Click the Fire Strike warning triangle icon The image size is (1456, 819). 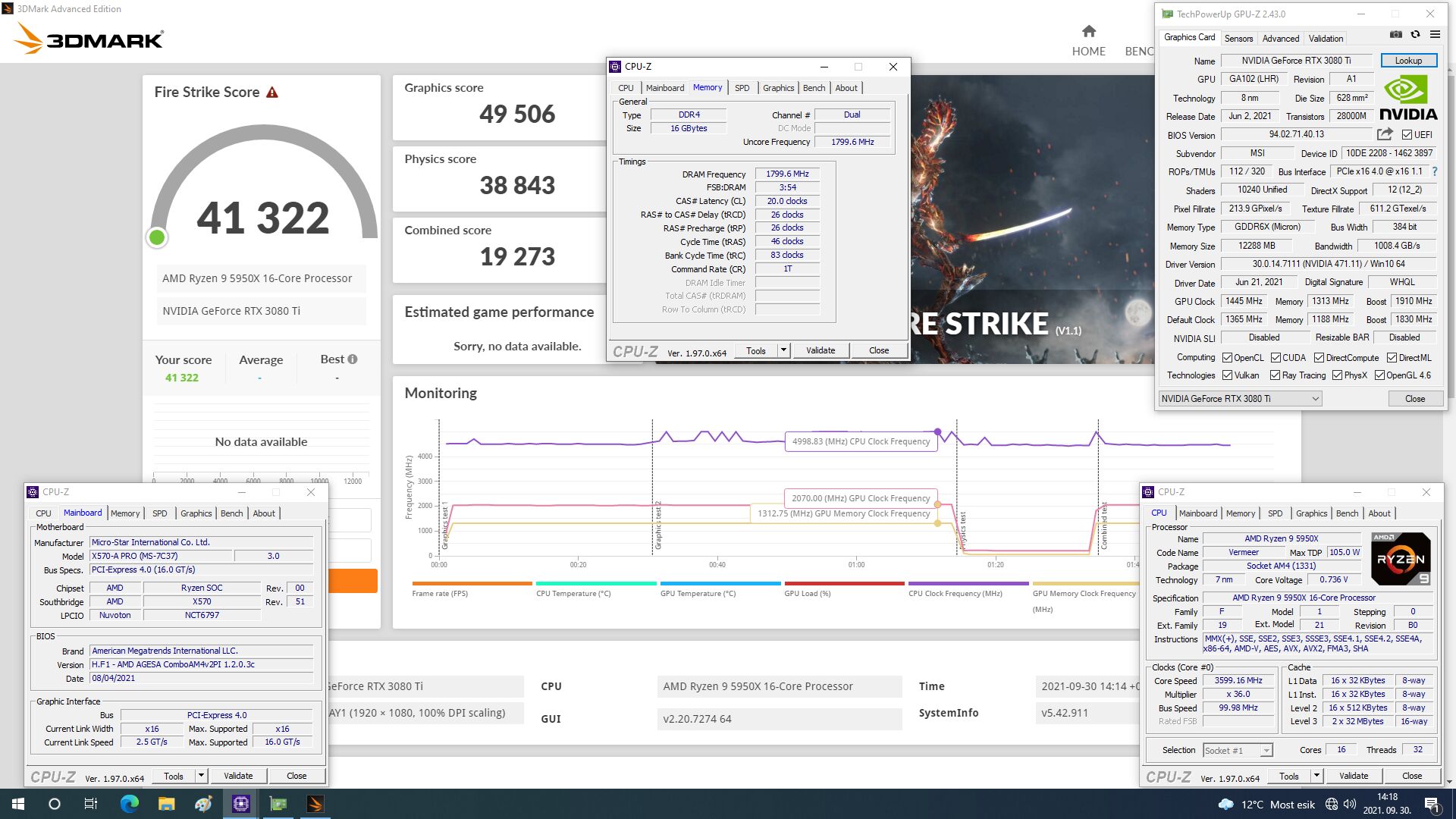click(272, 93)
